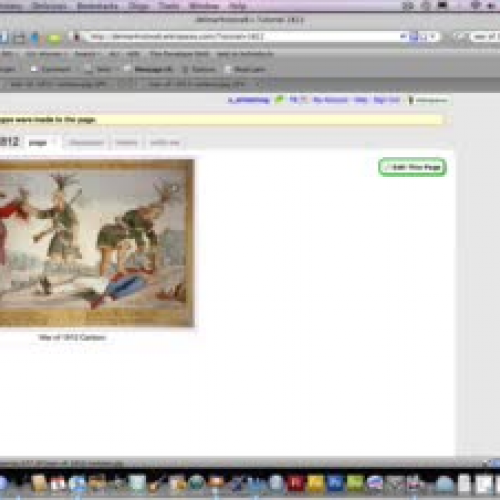Screen dimensions: 500x500
Task: Switch to the History wiki tab
Action: (x=127, y=143)
